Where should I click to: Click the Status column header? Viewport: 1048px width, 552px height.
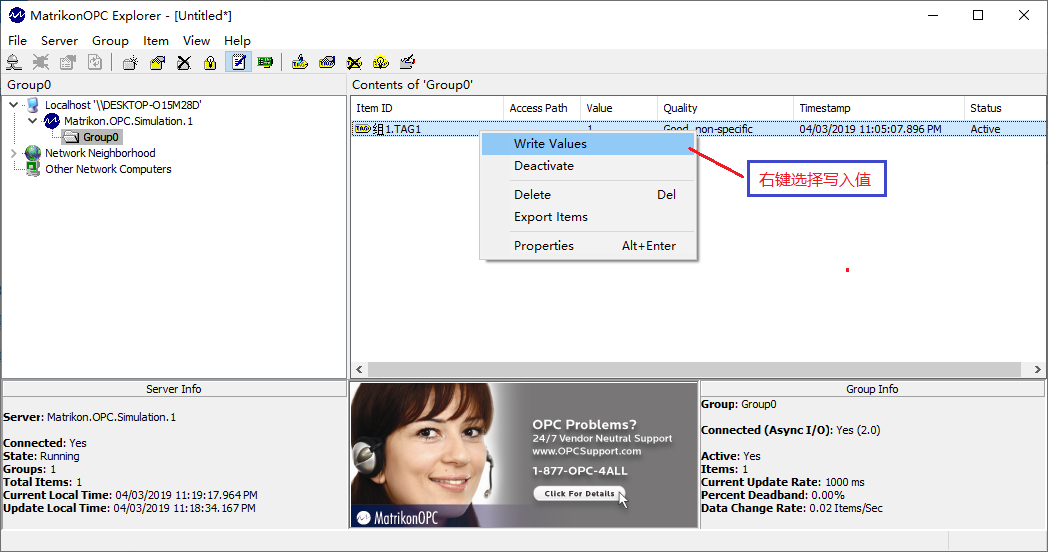coord(1005,108)
